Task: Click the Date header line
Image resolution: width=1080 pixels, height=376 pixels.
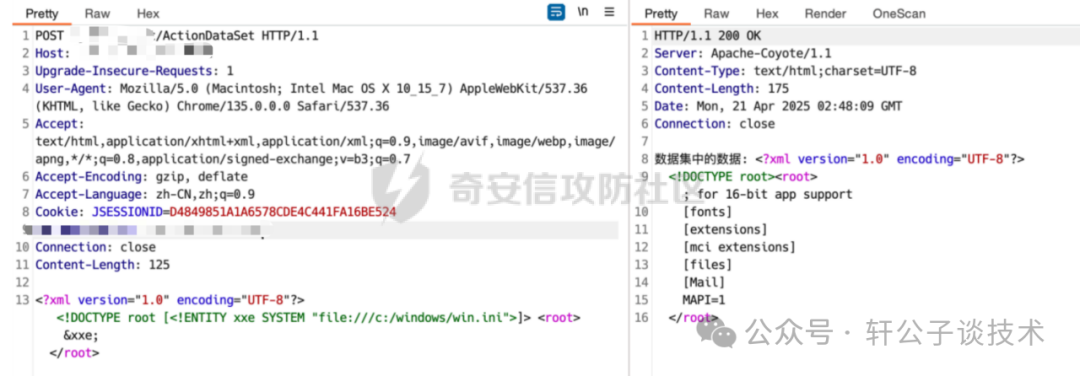Action: [778, 106]
